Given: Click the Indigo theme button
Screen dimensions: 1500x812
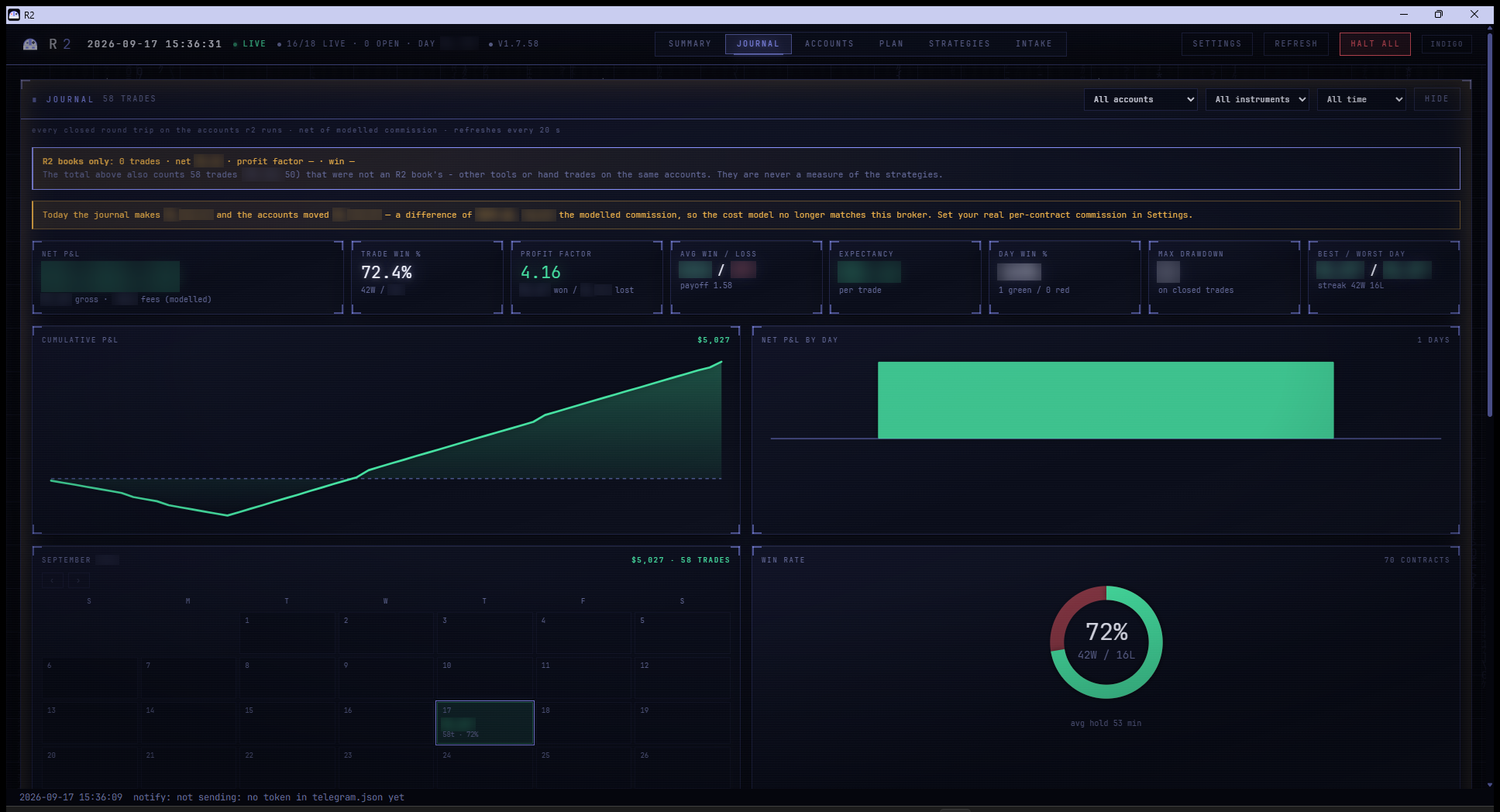Looking at the screenshot, I should (x=1447, y=44).
